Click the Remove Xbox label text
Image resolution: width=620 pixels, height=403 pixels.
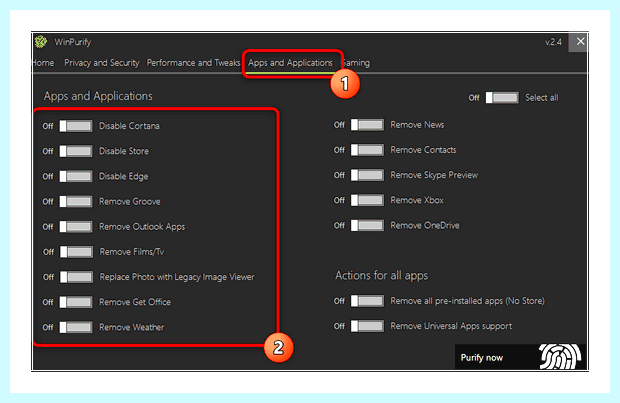pyautogui.click(x=417, y=200)
